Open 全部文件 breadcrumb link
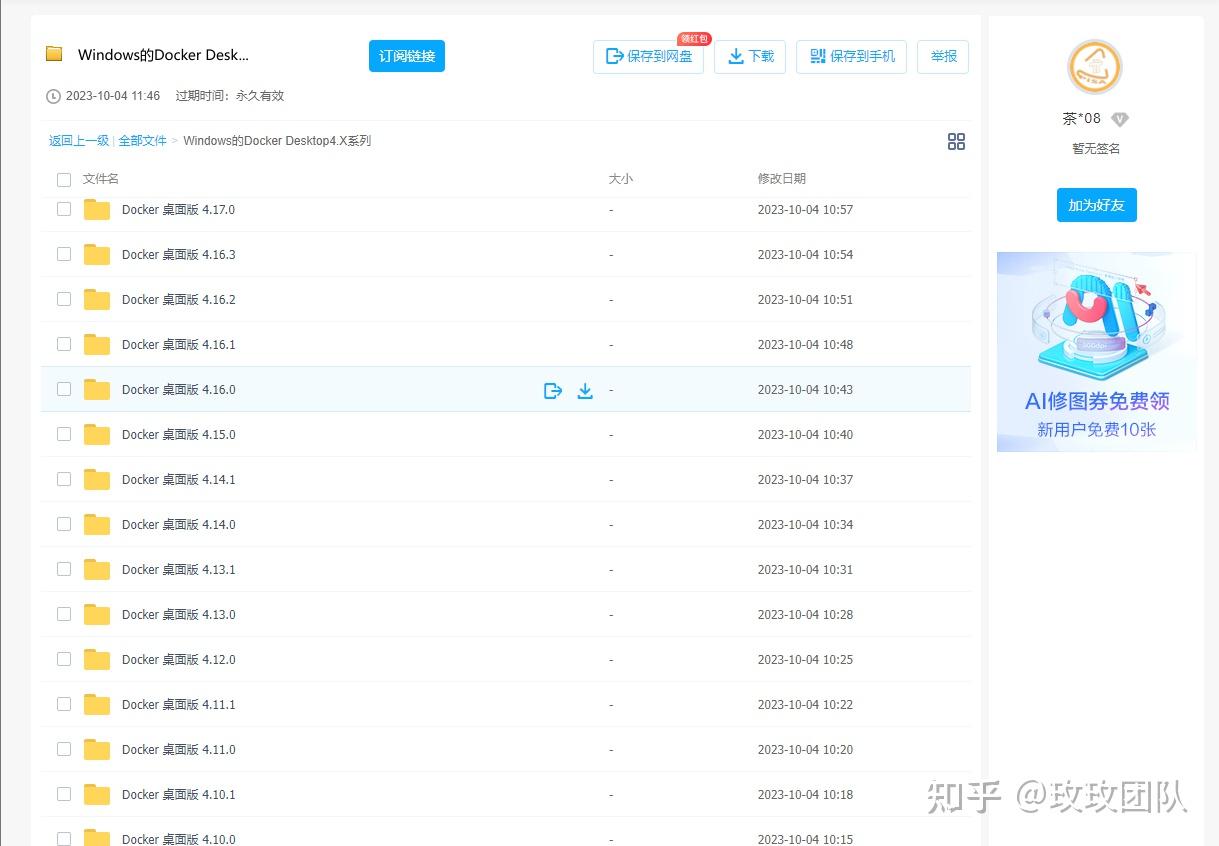This screenshot has height=846, width=1219. click(143, 141)
